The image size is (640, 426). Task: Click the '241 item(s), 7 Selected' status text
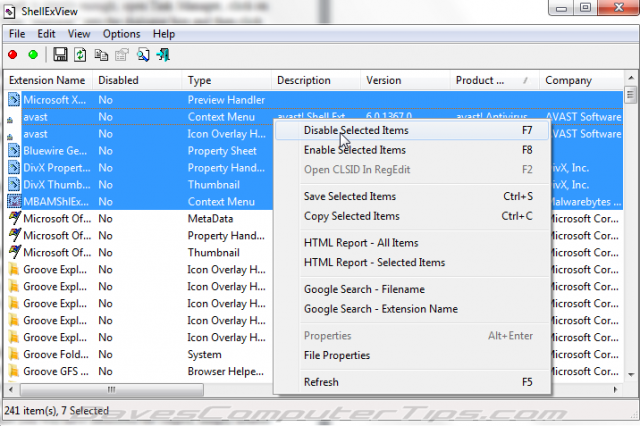(57, 410)
